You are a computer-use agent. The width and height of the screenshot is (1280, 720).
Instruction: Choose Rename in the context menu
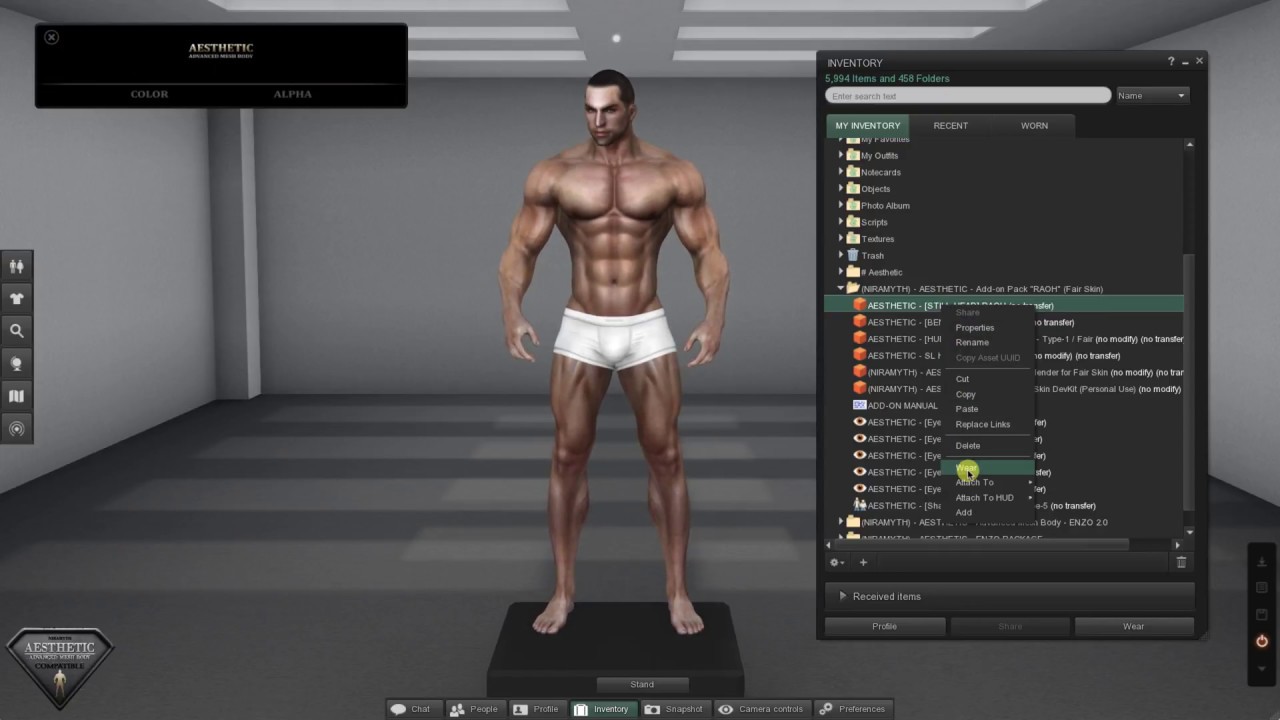click(972, 342)
